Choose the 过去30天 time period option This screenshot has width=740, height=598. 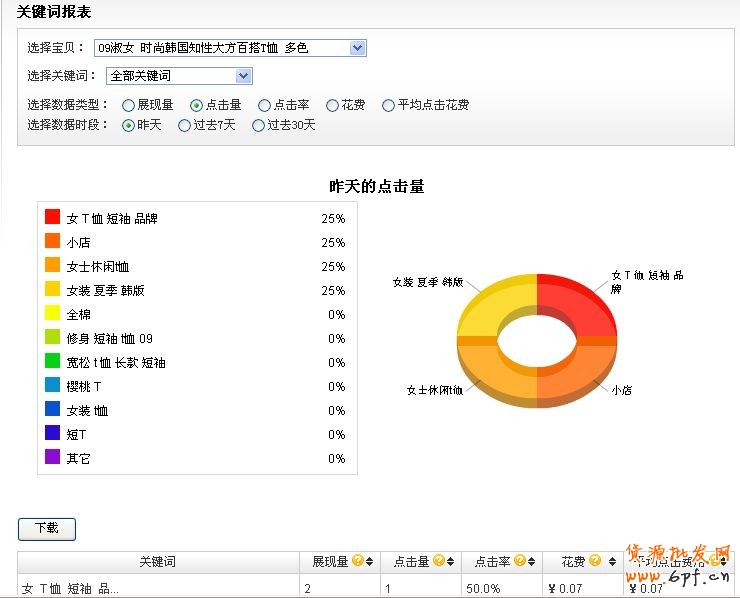(x=258, y=126)
